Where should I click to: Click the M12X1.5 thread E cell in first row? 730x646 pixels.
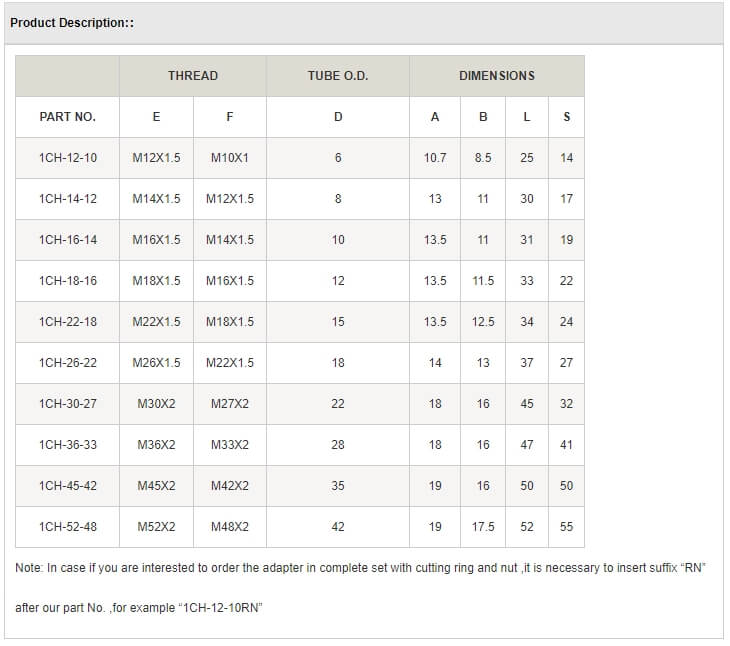(x=156, y=158)
